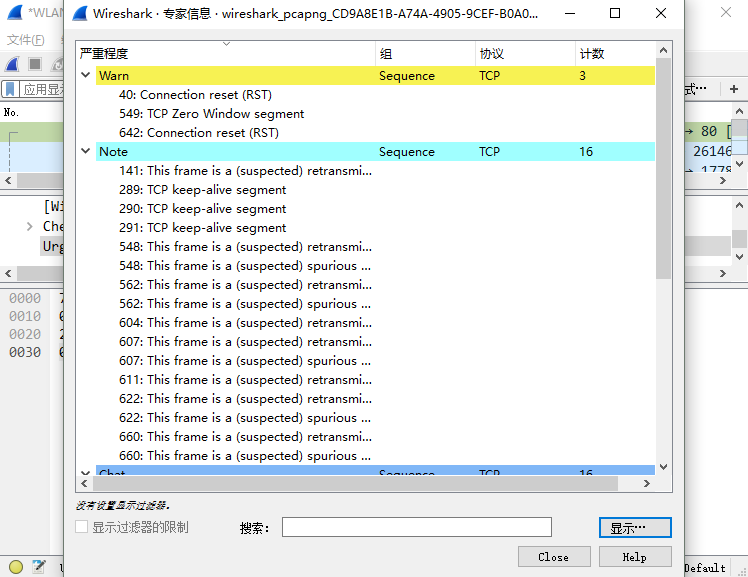Image resolution: width=748 pixels, height=577 pixels.
Task: Select entry 562 suspected spurious
Action: [x=245, y=304]
